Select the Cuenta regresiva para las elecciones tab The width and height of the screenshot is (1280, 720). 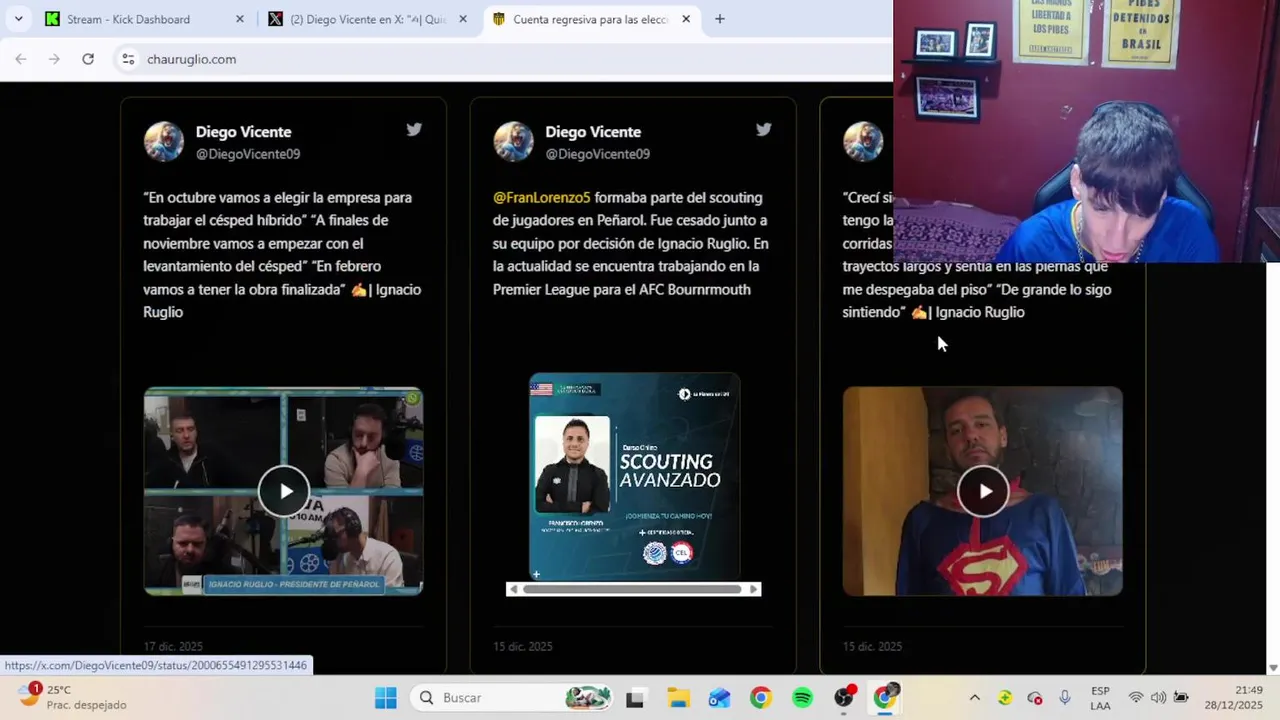590,19
